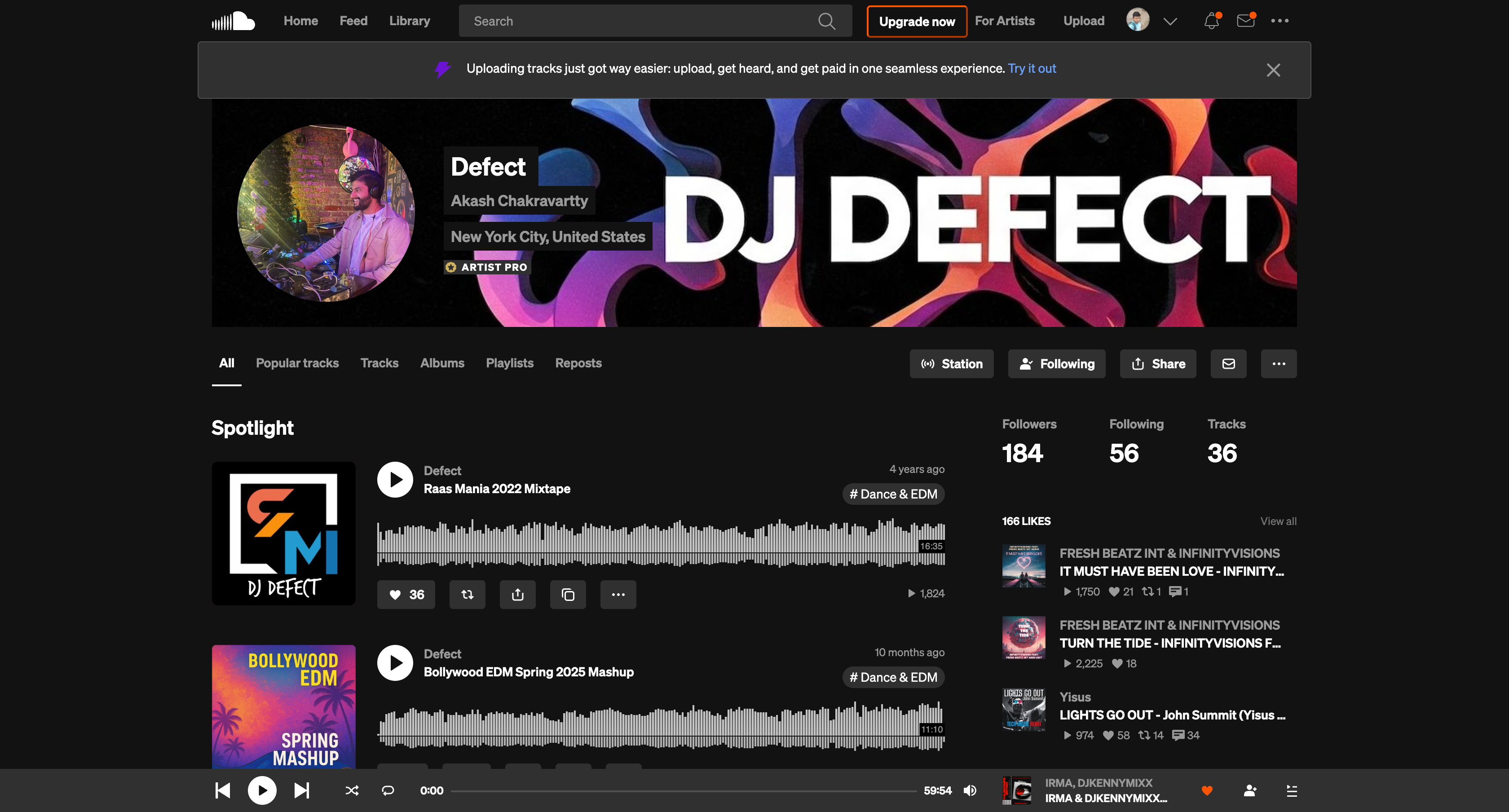Viewport: 1509px width, 812px height.
Task: Open the top bar more options menu
Action: 1280,21
